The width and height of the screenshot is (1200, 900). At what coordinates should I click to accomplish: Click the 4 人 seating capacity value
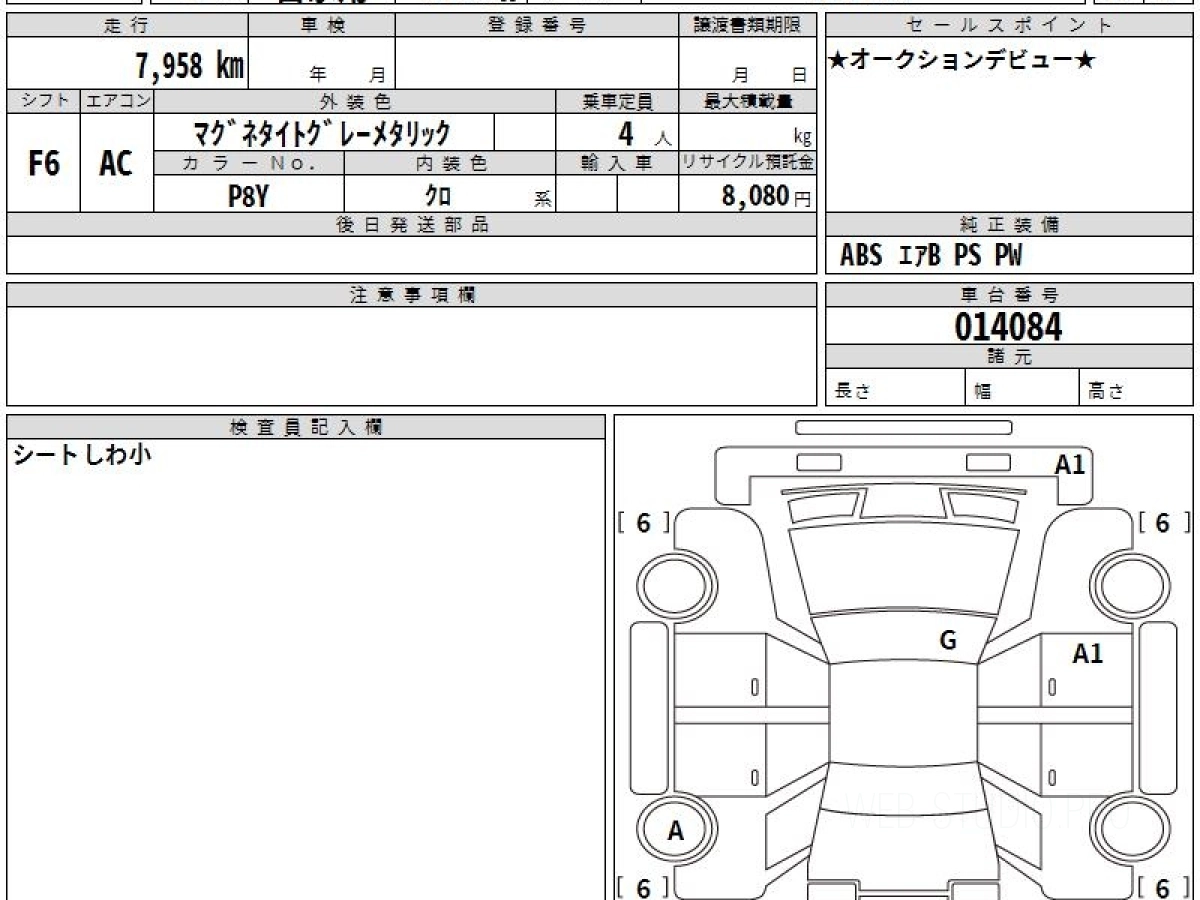644,134
